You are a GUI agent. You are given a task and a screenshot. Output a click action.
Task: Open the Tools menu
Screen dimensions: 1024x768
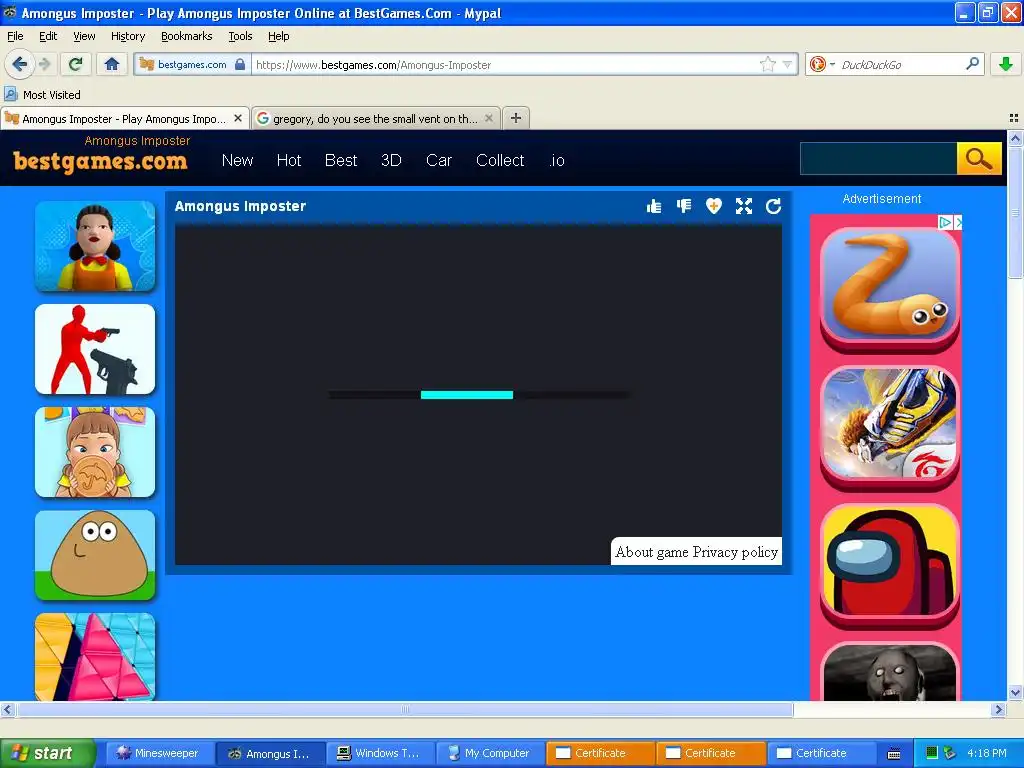coord(240,36)
